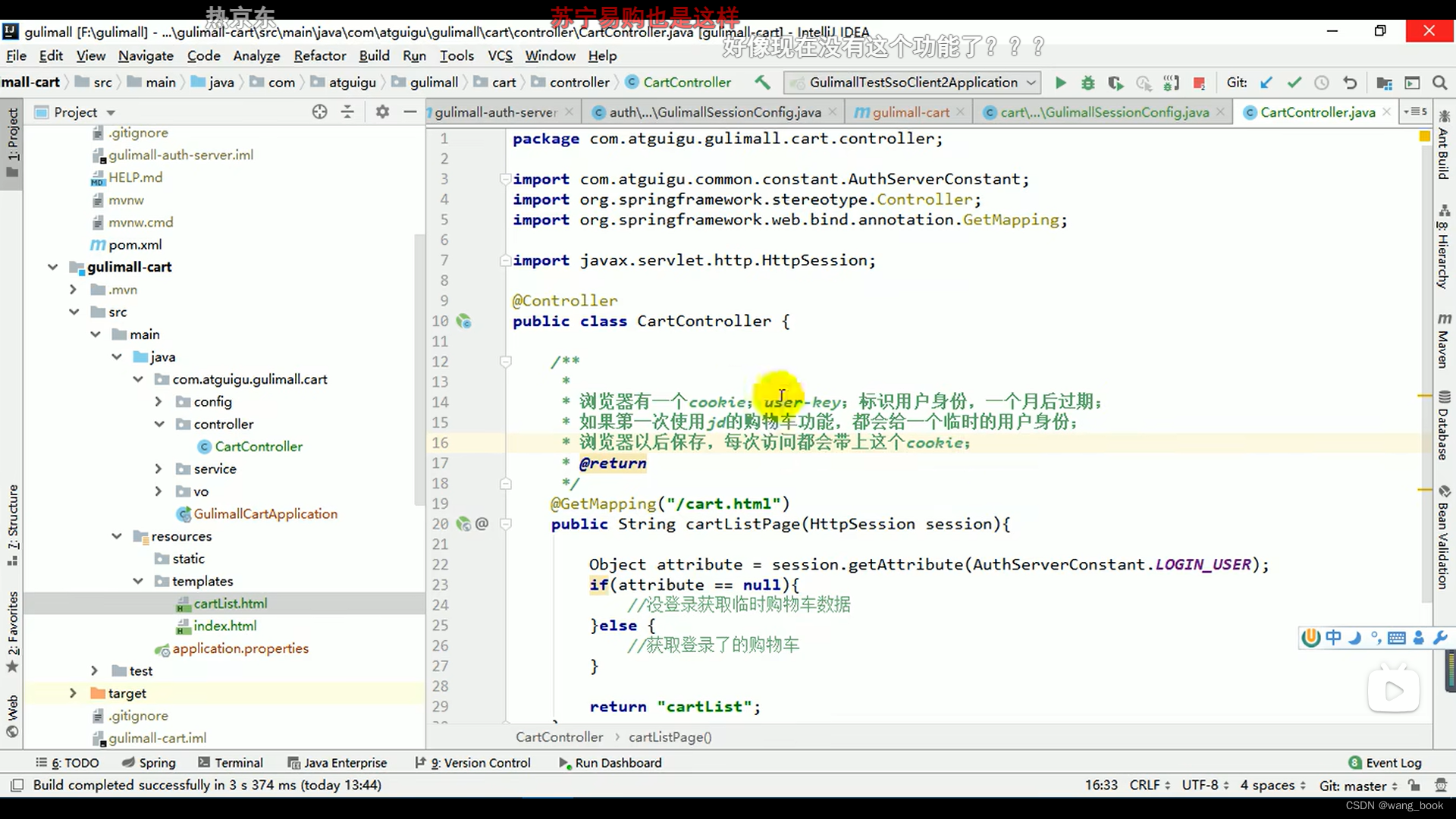This screenshot has width=1456, height=819.
Task: Click GulimallSessionConfig.java editor tab
Action: point(1100,112)
